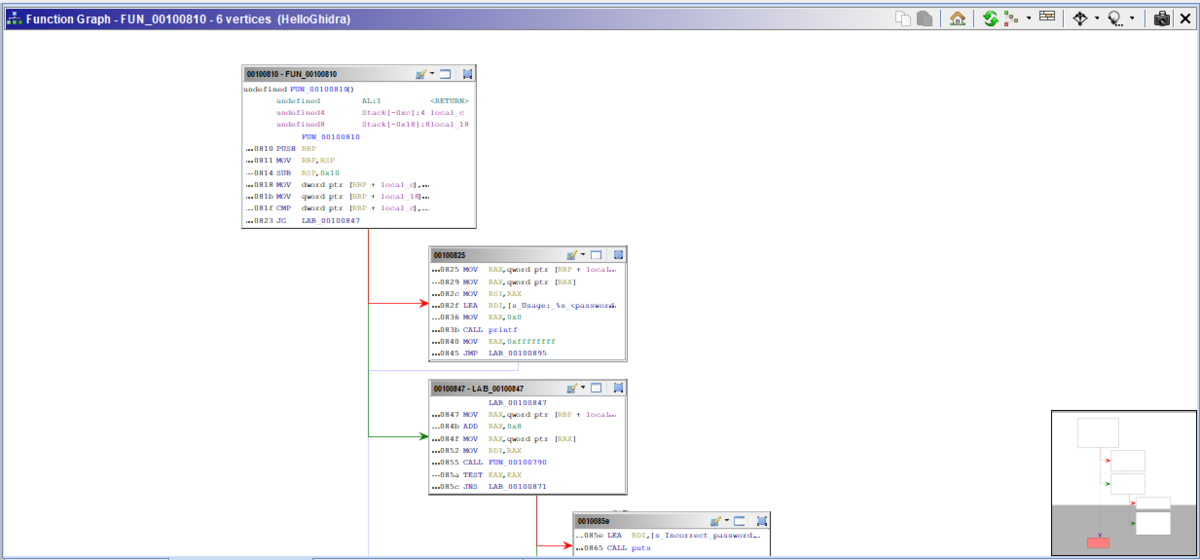This screenshot has width=1200, height=560.
Task: Click the CALL FUN_00100790 instruction
Action: coord(490,463)
